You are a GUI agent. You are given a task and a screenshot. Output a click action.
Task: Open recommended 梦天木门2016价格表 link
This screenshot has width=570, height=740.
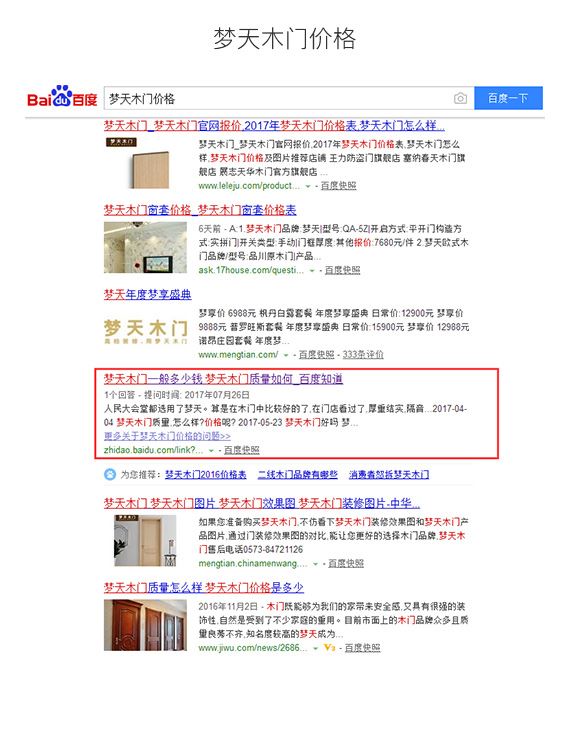click(x=205, y=474)
